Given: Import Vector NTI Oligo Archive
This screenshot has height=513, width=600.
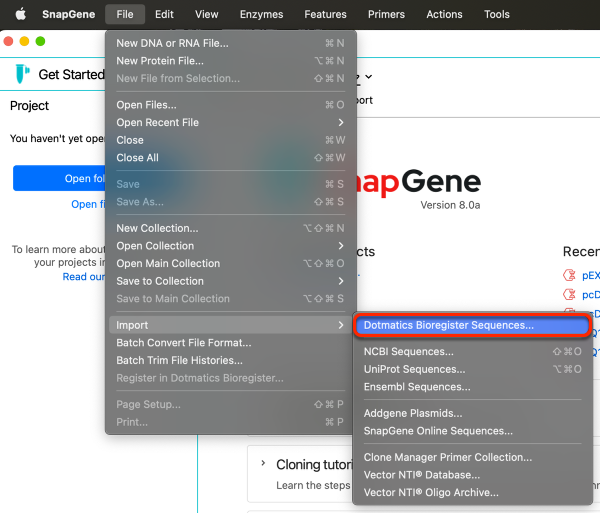Looking at the screenshot, I should click(472, 492).
